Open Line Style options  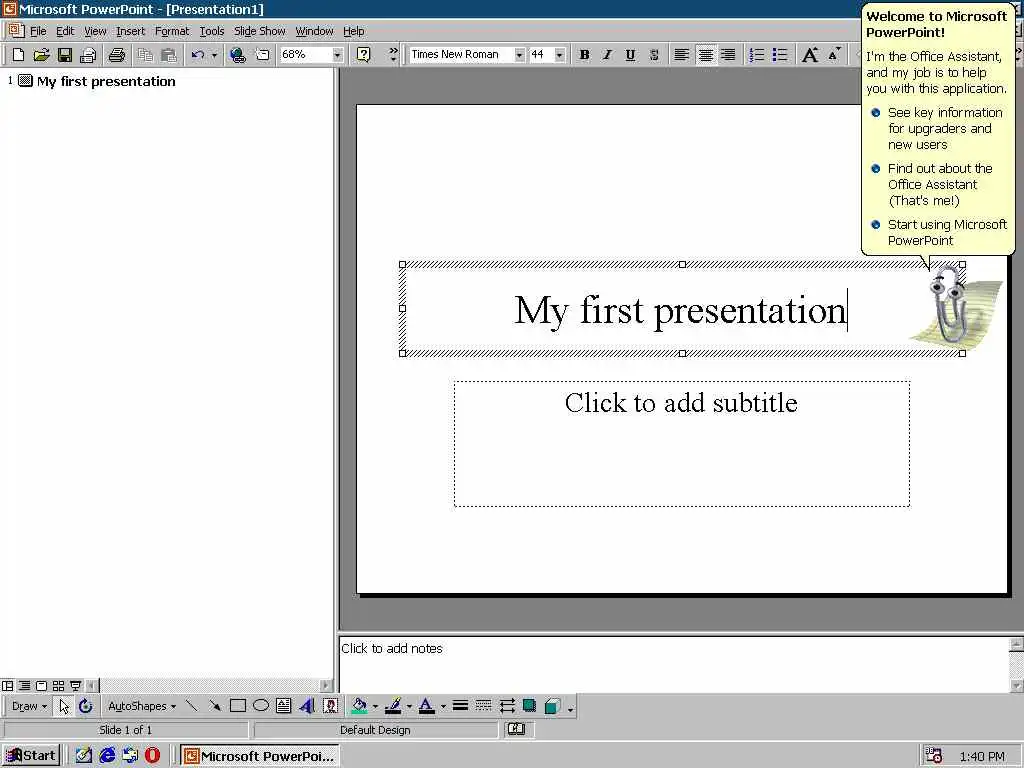(x=460, y=706)
